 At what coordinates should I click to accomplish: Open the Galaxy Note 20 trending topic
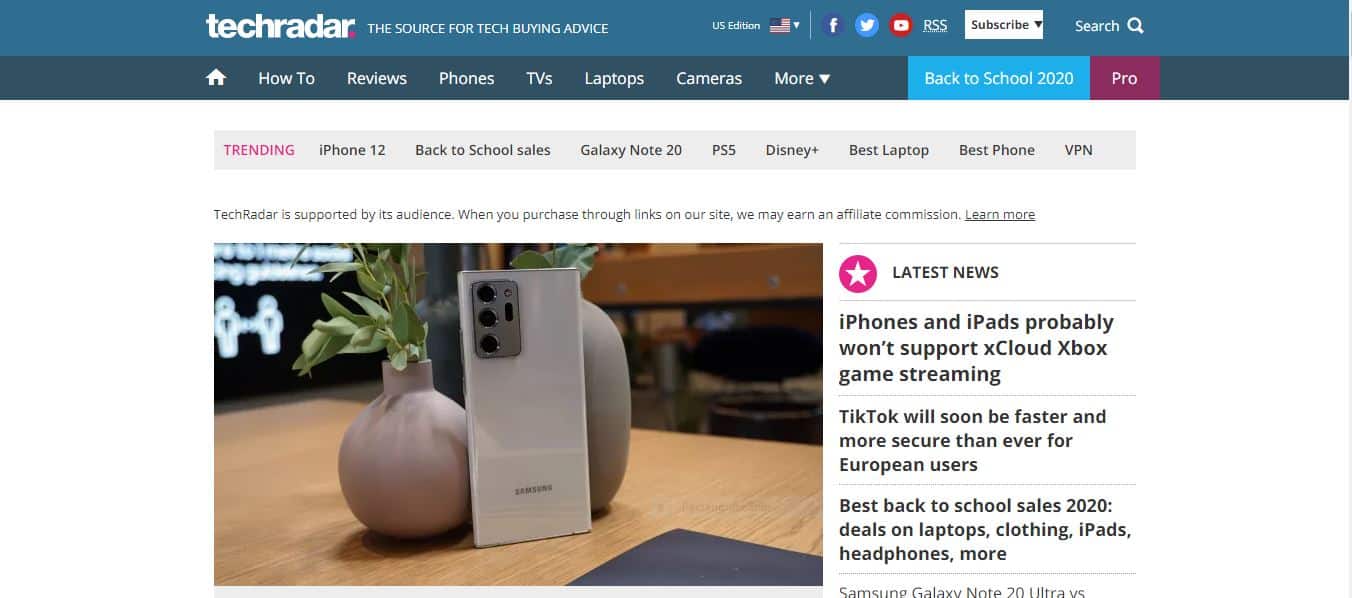pos(631,150)
